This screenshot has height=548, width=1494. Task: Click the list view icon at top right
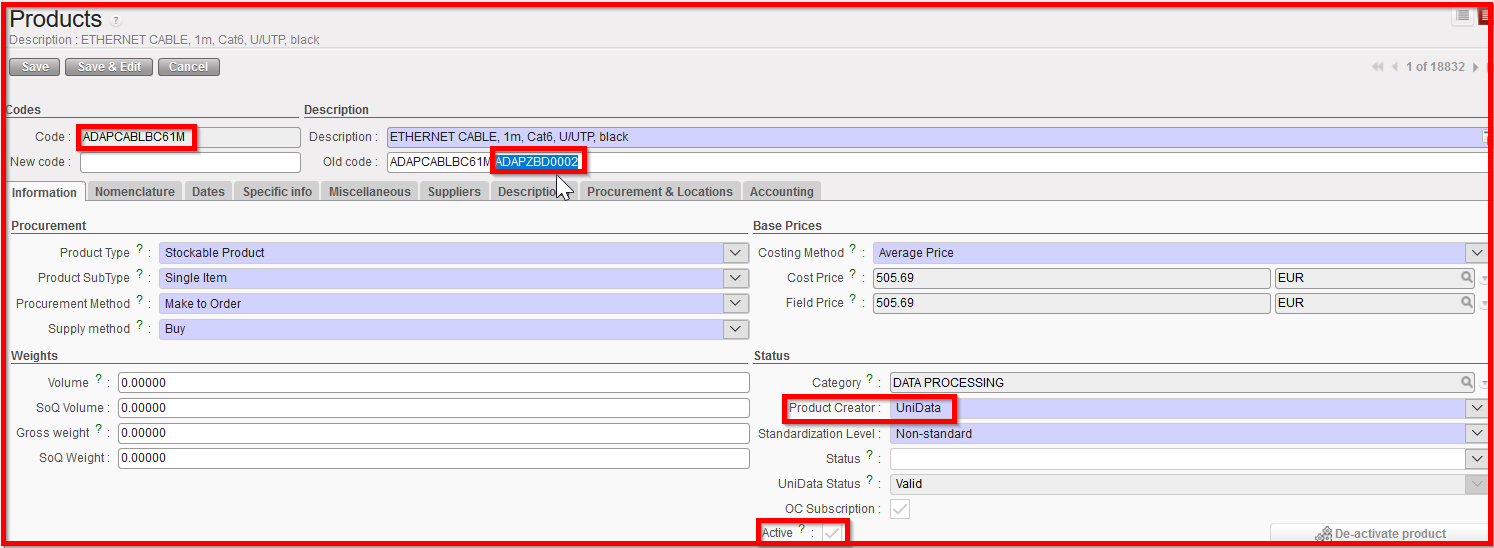1462,16
